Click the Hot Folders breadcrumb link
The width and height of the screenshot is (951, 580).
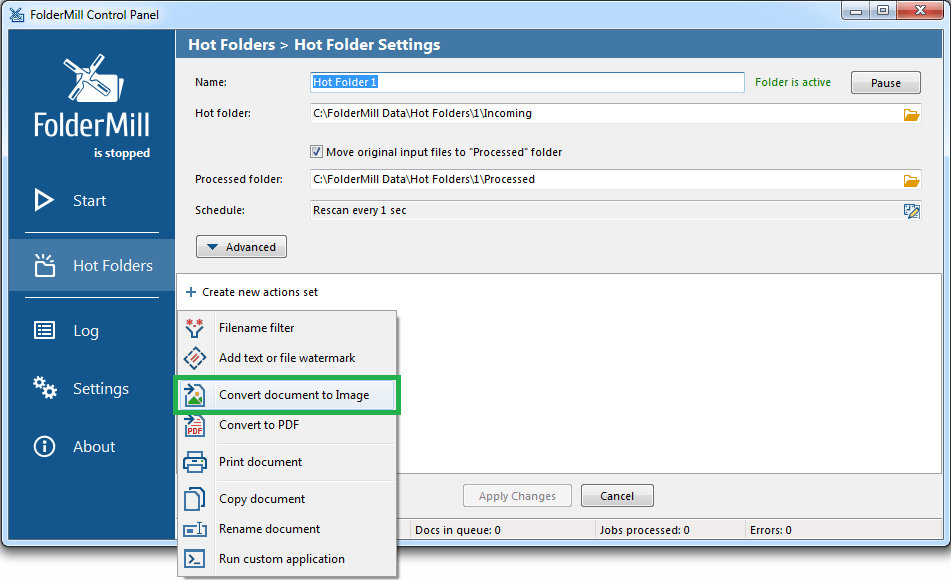point(232,44)
